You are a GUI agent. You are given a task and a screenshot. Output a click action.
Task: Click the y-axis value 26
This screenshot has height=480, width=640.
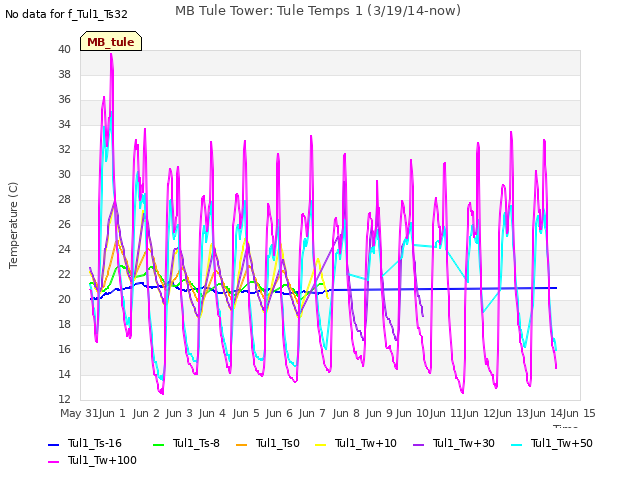click(x=64, y=224)
